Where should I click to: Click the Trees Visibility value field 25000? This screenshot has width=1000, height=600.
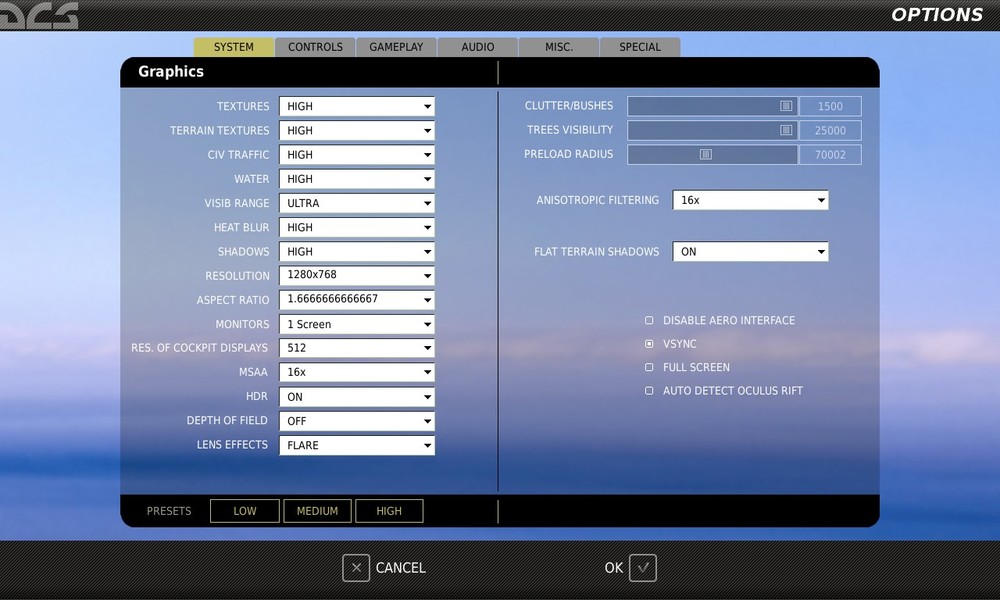pos(830,131)
